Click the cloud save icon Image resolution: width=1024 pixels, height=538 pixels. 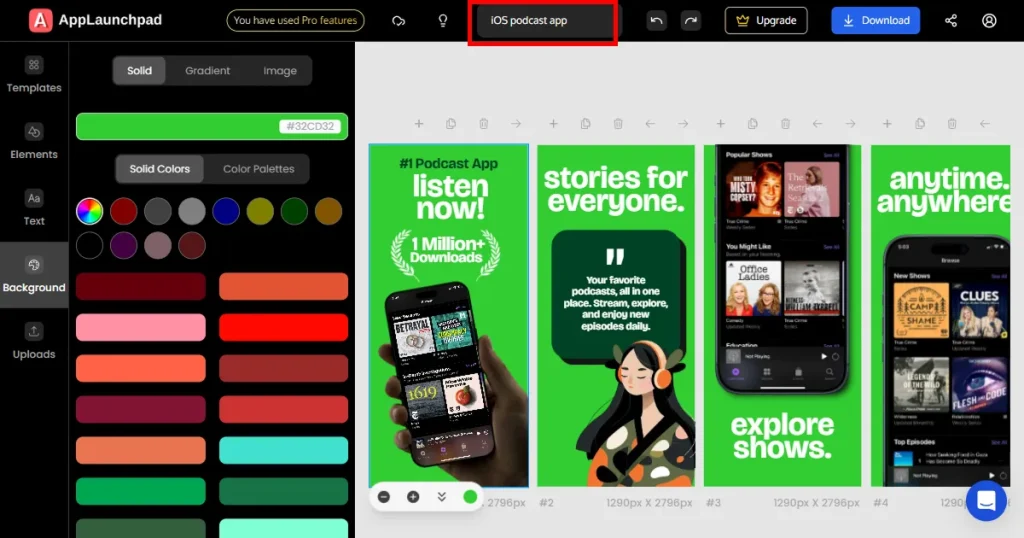click(399, 21)
